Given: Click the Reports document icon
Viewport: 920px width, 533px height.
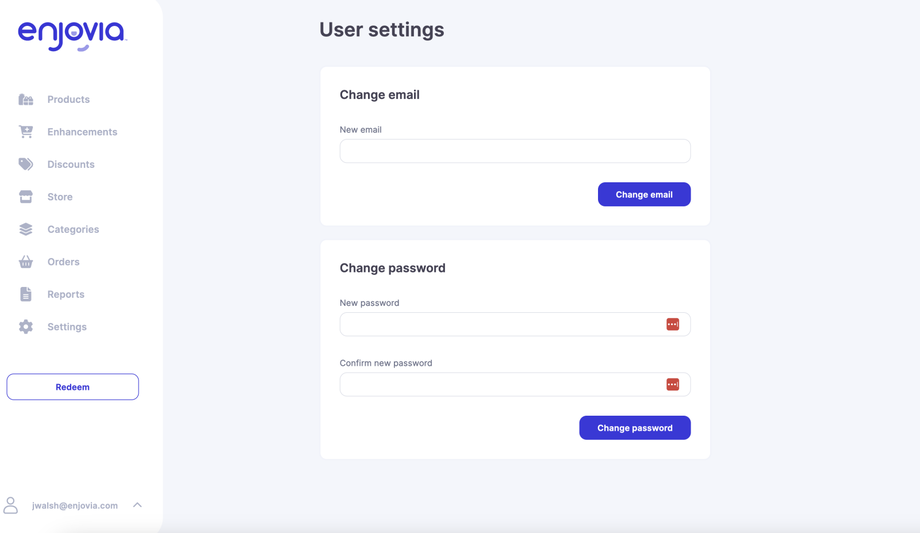Looking at the screenshot, I should point(26,294).
